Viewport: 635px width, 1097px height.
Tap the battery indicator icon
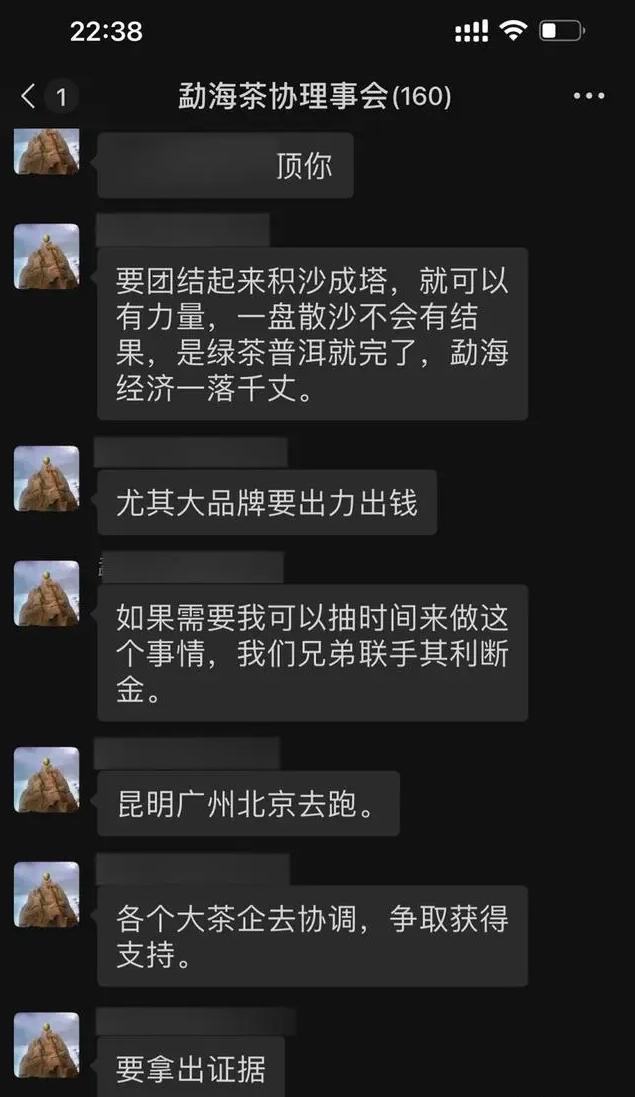click(562, 31)
